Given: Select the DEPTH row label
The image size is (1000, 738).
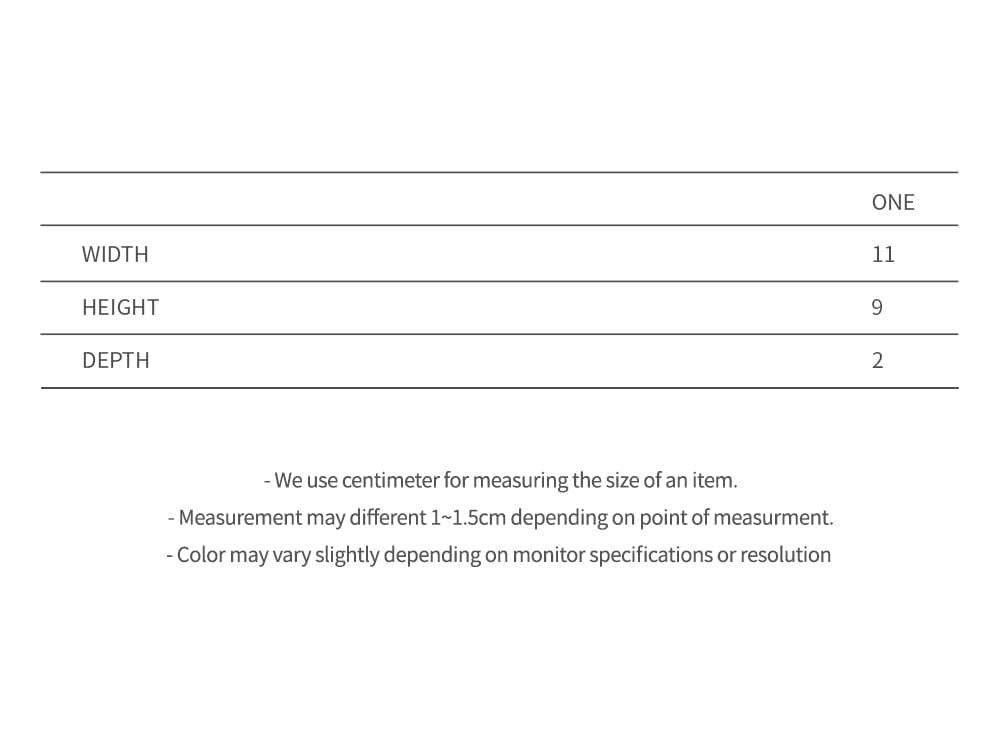Looking at the screenshot, I should click(115, 360).
